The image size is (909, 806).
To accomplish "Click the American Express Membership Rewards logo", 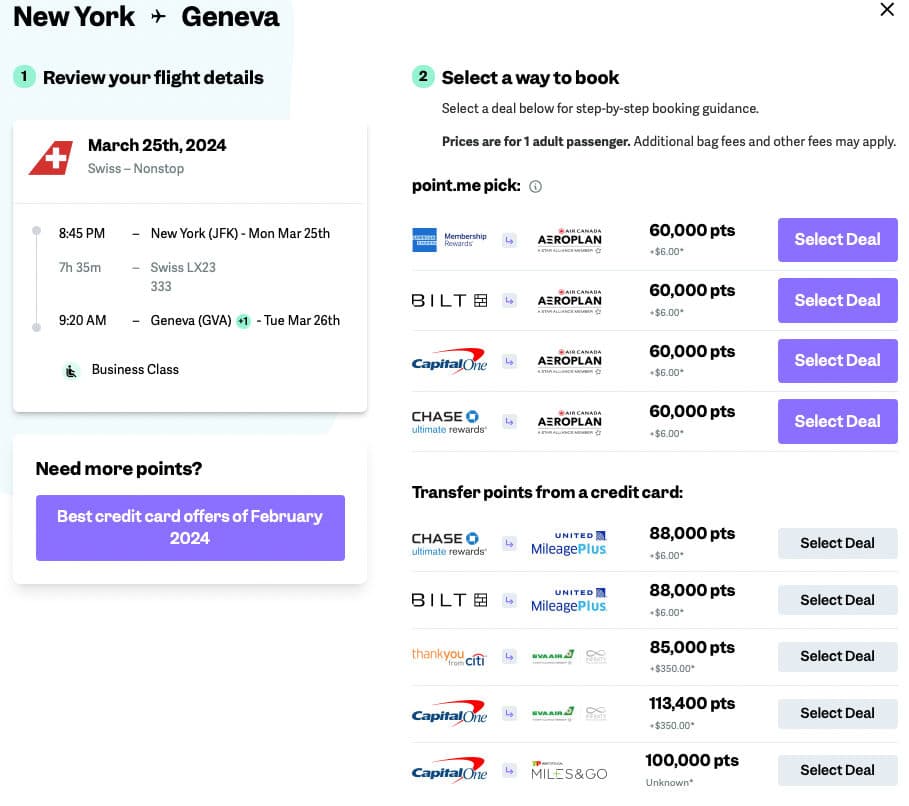I will pyautogui.click(x=450, y=240).
